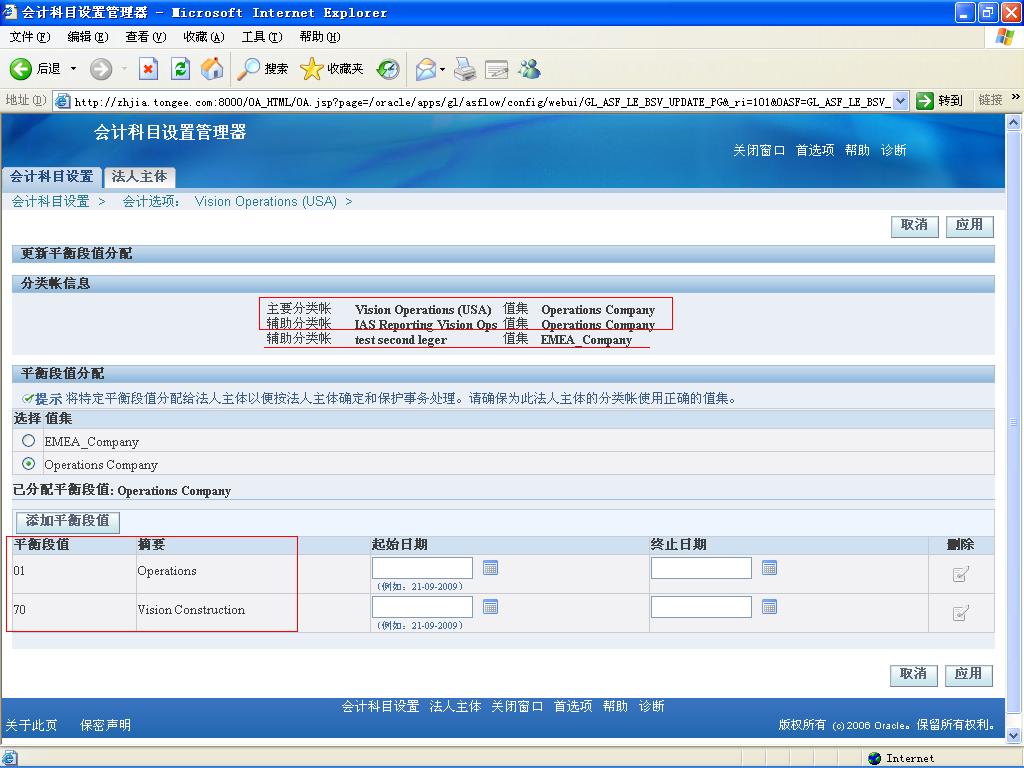1024x768 pixels.
Task: Click 会计科目设置 breadcrumb link
Action: [x=50, y=201]
